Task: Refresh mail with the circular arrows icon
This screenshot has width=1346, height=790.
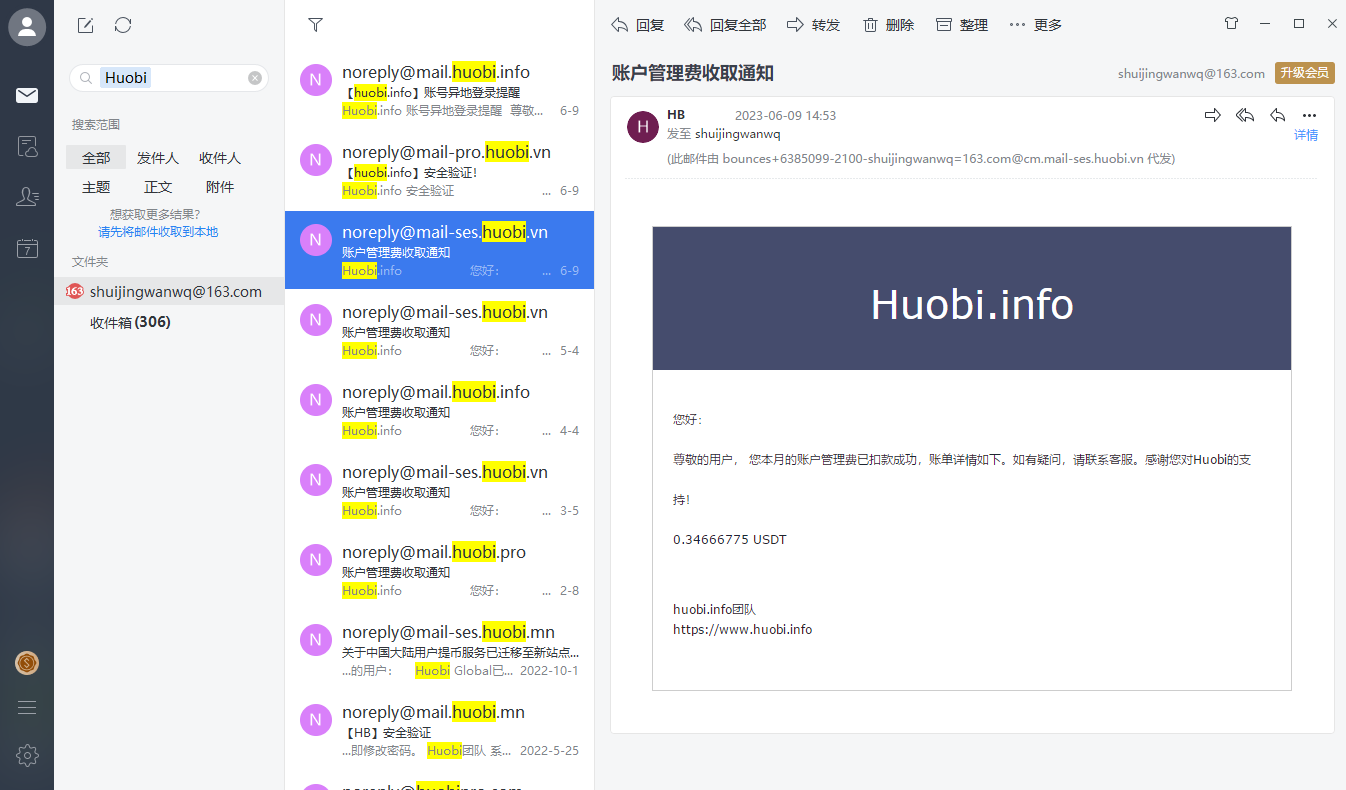Action: click(123, 25)
